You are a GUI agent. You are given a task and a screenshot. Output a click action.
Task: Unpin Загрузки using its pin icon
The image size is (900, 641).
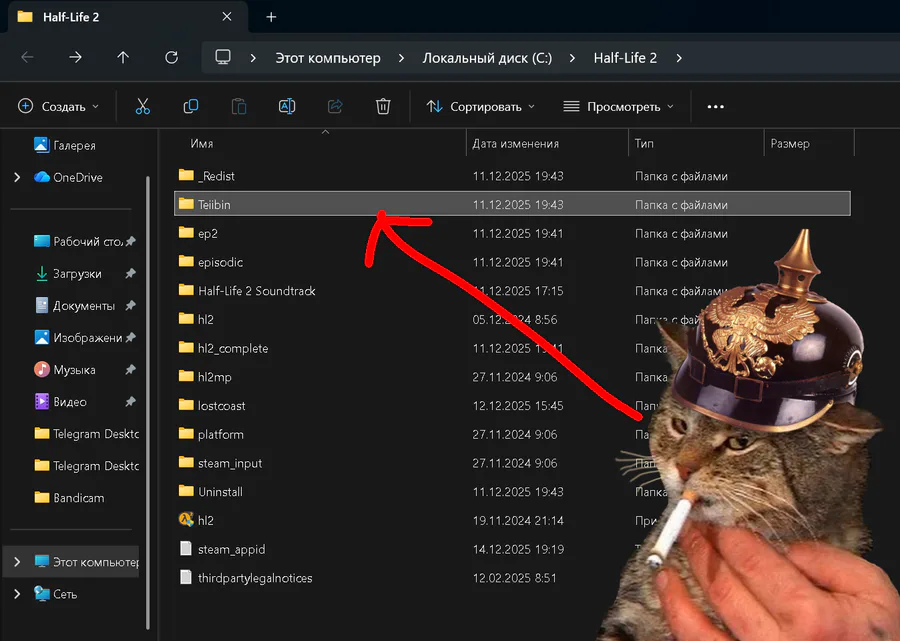[130, 274]
